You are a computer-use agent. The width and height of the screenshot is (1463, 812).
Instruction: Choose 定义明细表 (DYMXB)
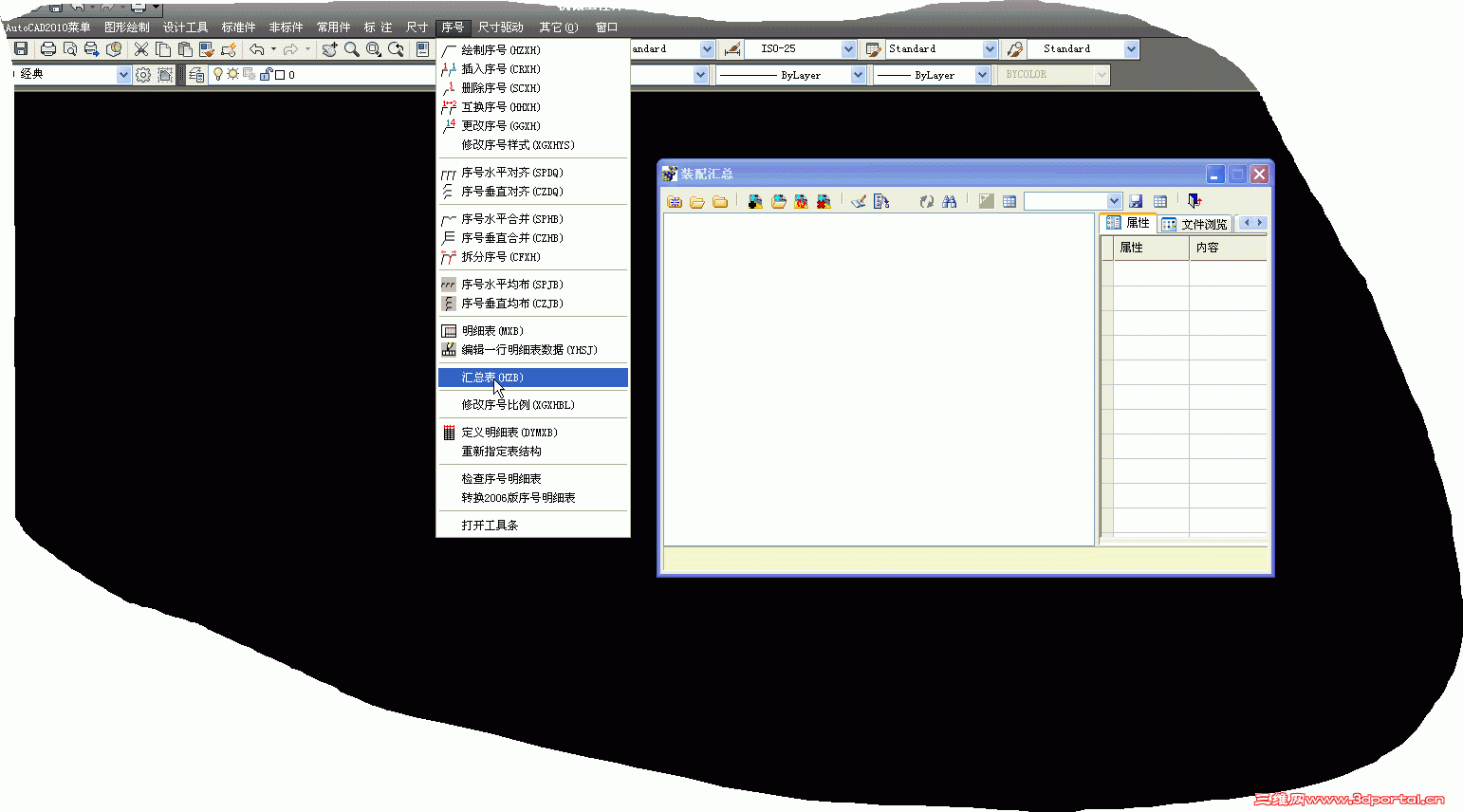pos(533,433)
